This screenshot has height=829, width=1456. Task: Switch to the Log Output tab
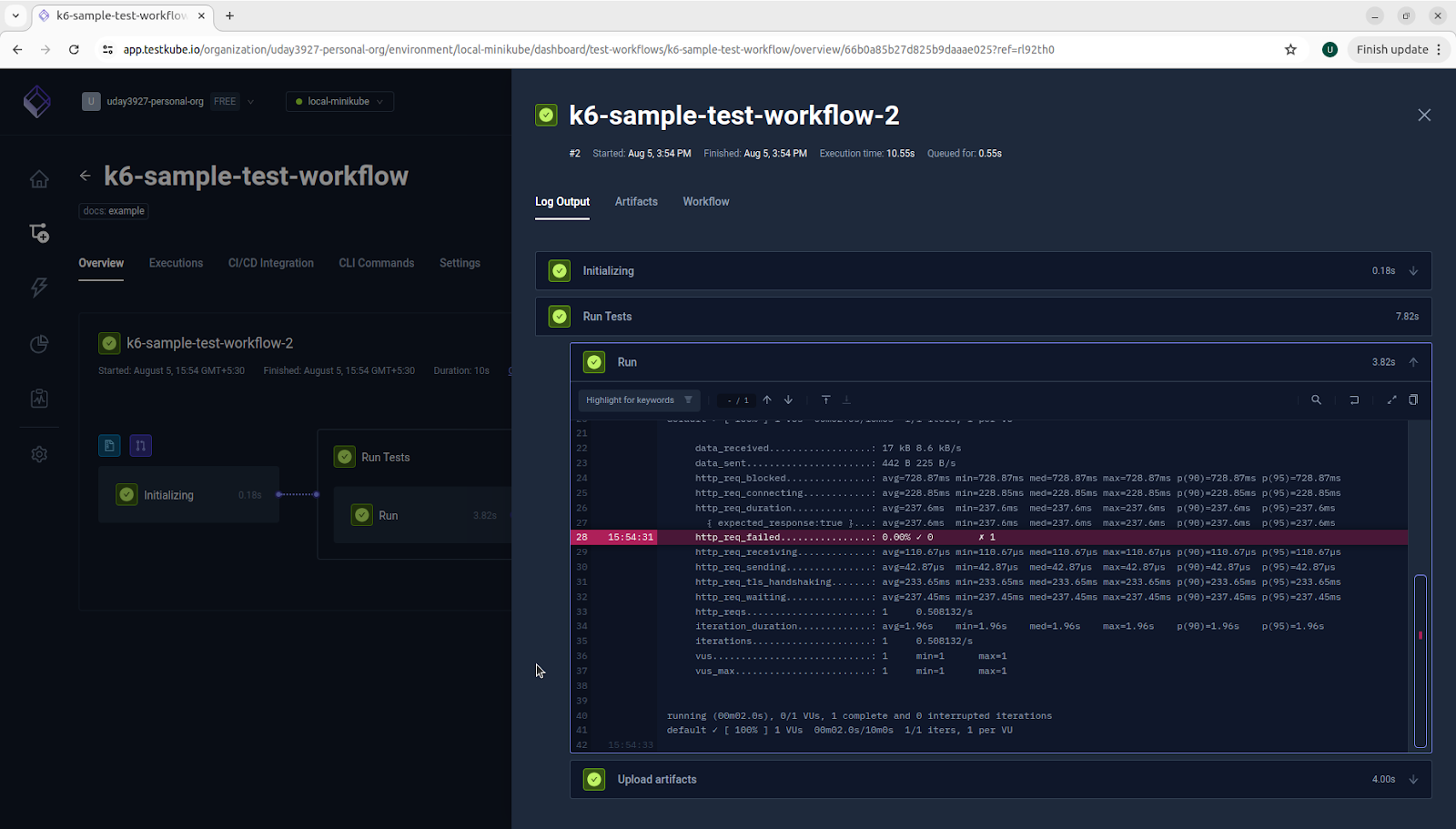[x=562, y=201]
